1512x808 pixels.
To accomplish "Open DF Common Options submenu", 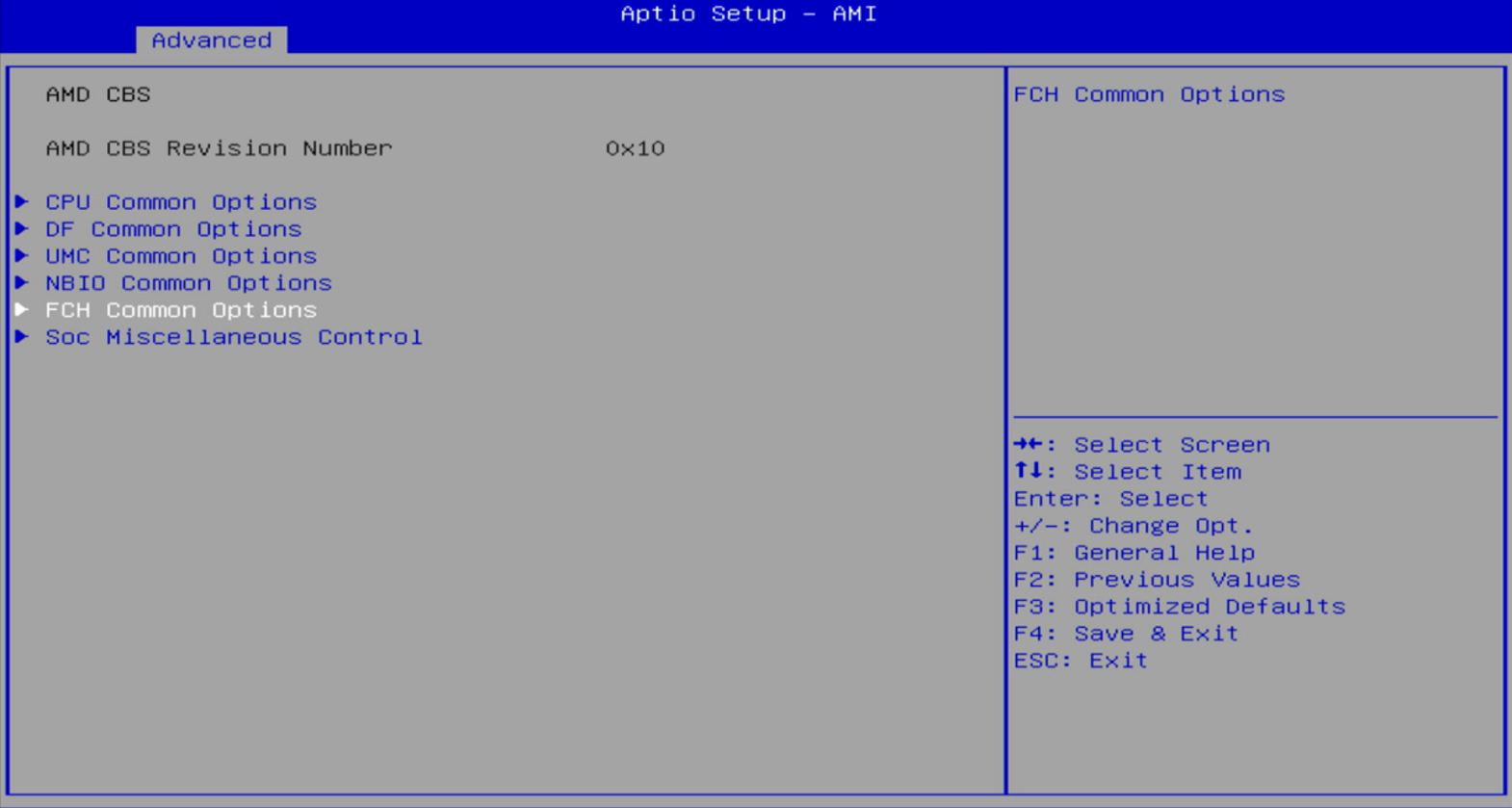I will click(x=173, y=229).
